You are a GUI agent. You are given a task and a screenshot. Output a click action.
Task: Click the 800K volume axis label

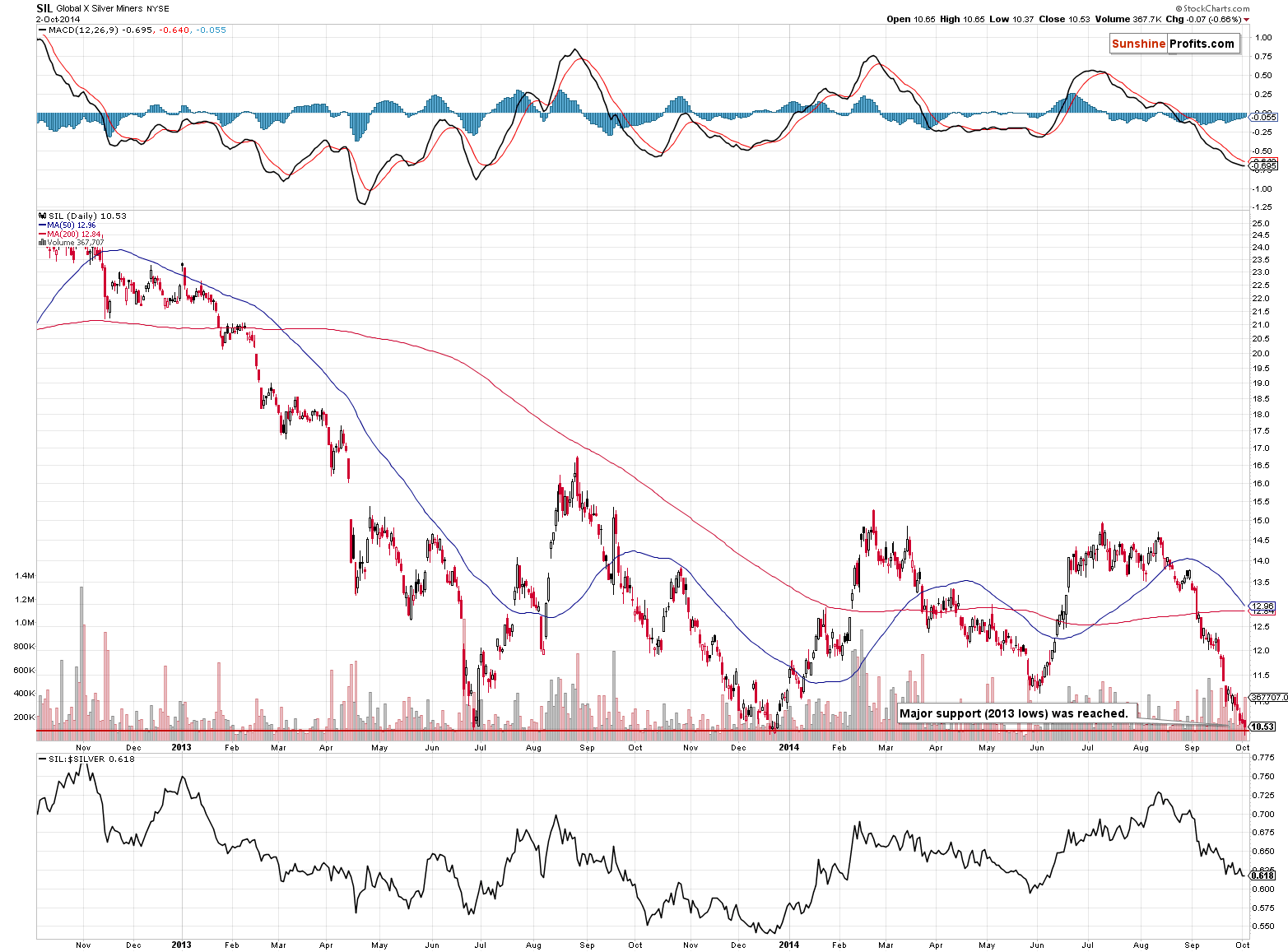click(25, 647)
